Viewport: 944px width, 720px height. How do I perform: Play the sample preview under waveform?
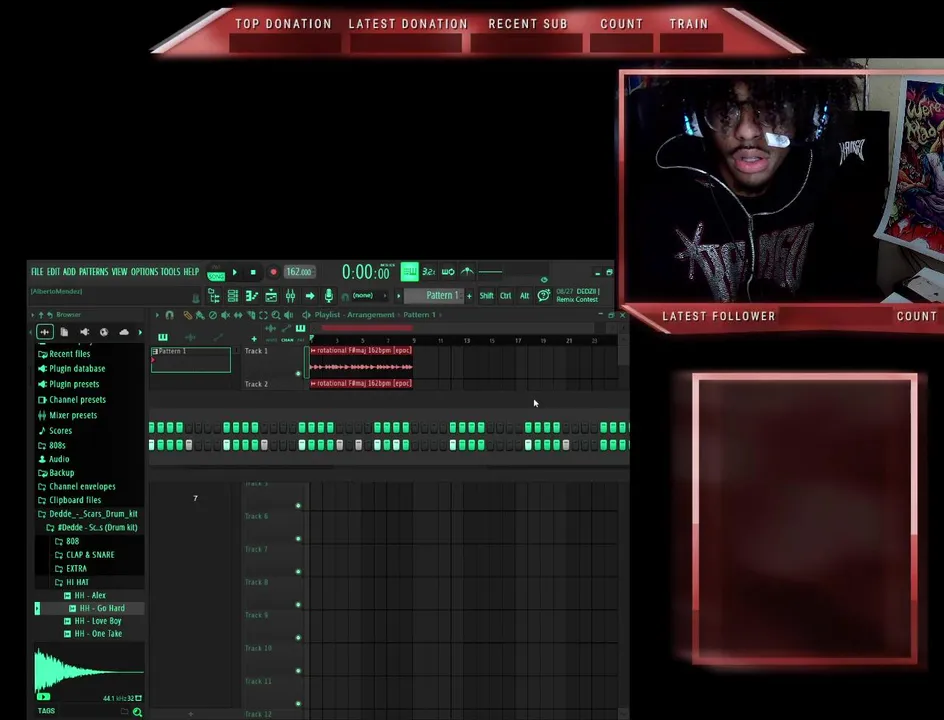(x=43, y=697)
